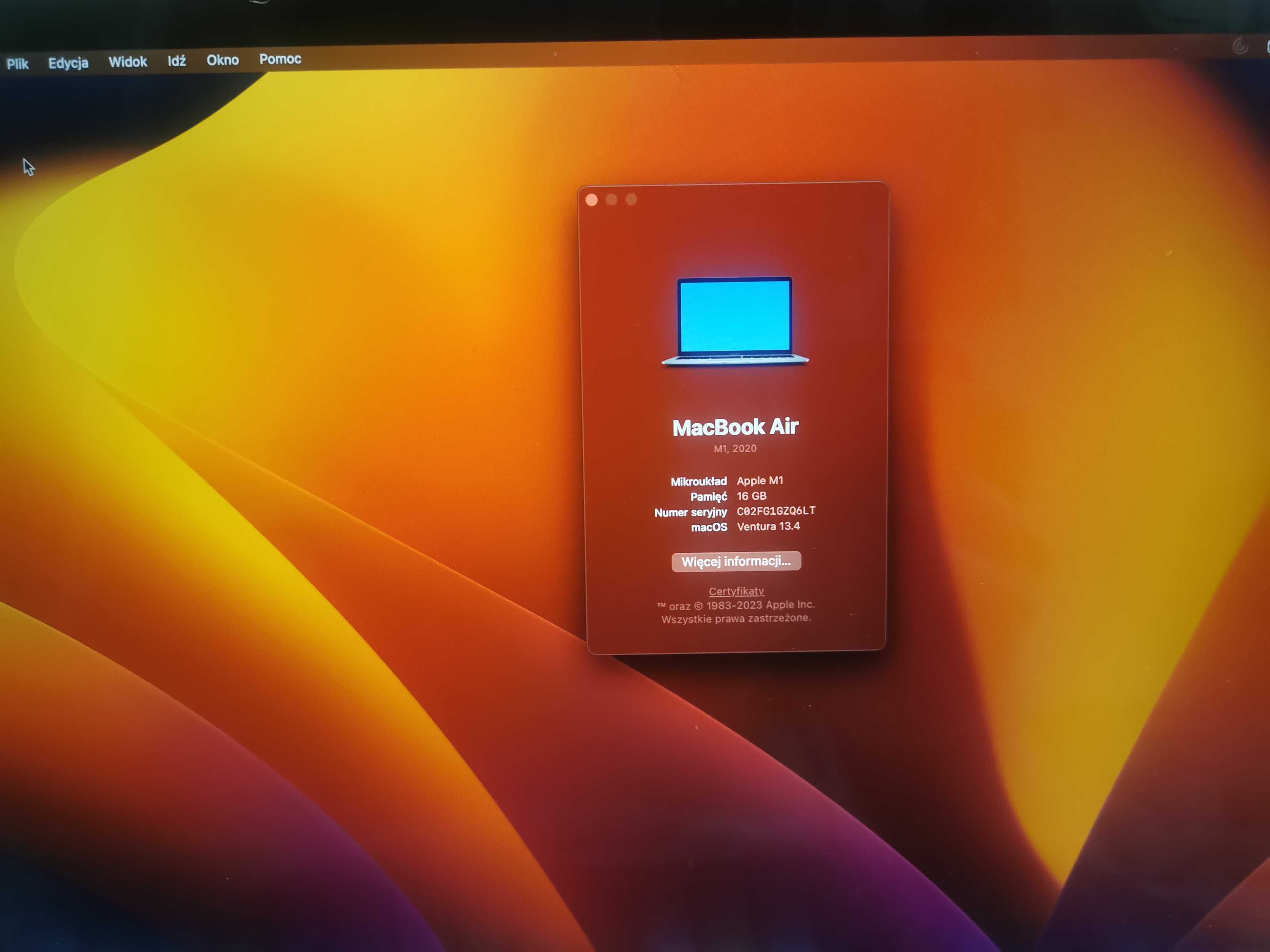Click the Pamięć label

pos(708,497)
